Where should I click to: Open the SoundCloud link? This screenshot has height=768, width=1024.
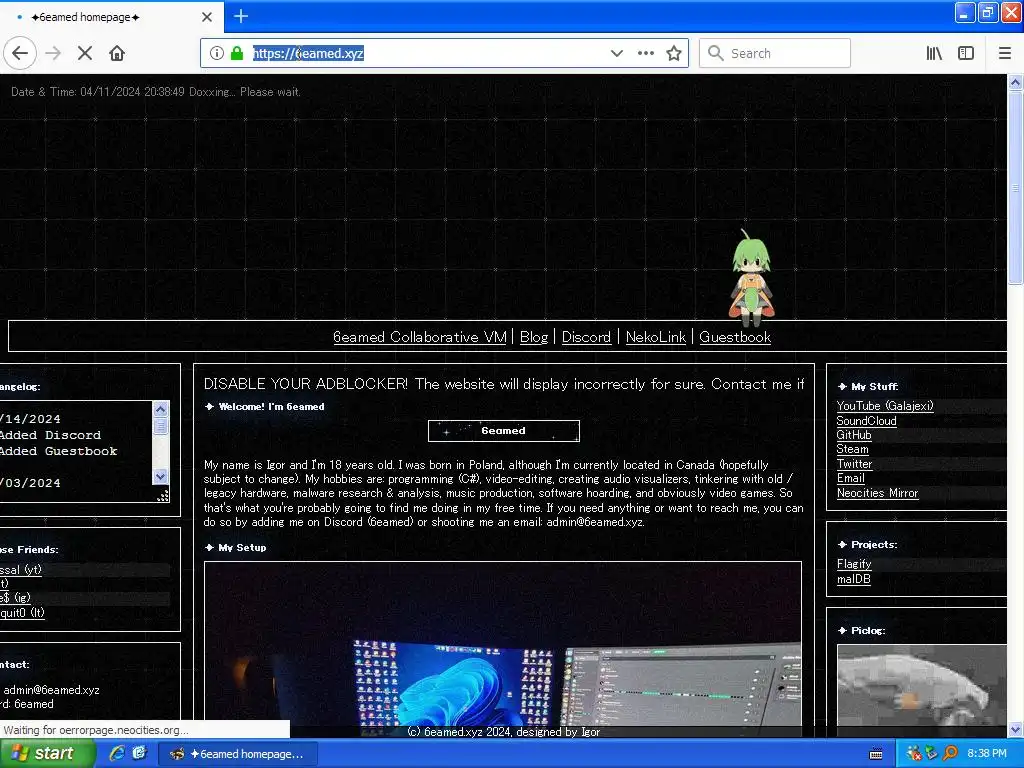coord(867,421)
